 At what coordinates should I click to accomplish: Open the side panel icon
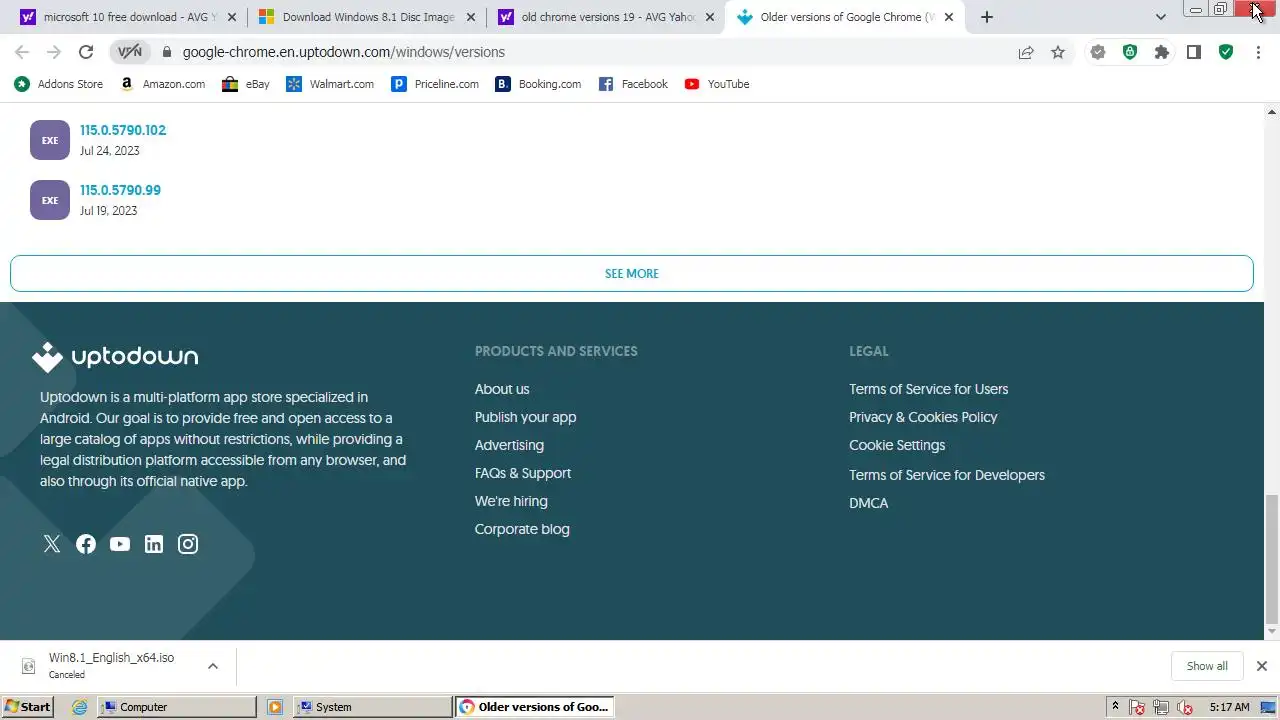pyautogui.click(x=1194, y=52)
